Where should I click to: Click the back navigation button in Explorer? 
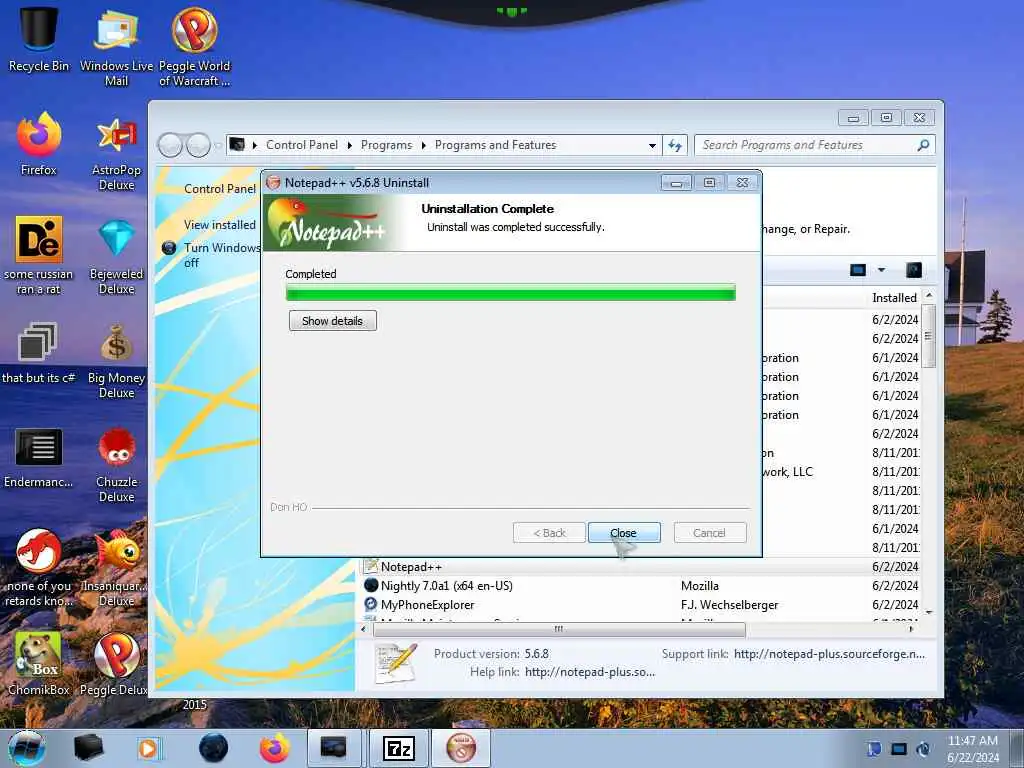coord(170,145)
